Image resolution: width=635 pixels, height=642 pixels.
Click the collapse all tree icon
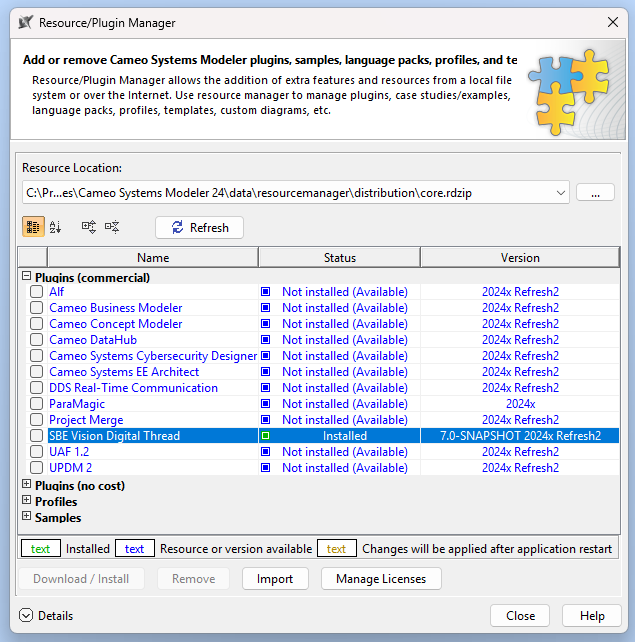tap(112, 227)
